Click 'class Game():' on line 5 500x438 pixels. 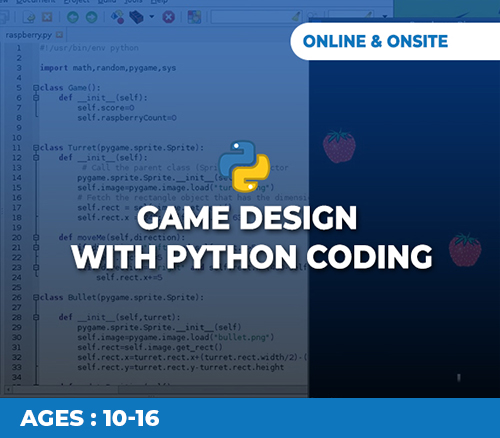70,88
